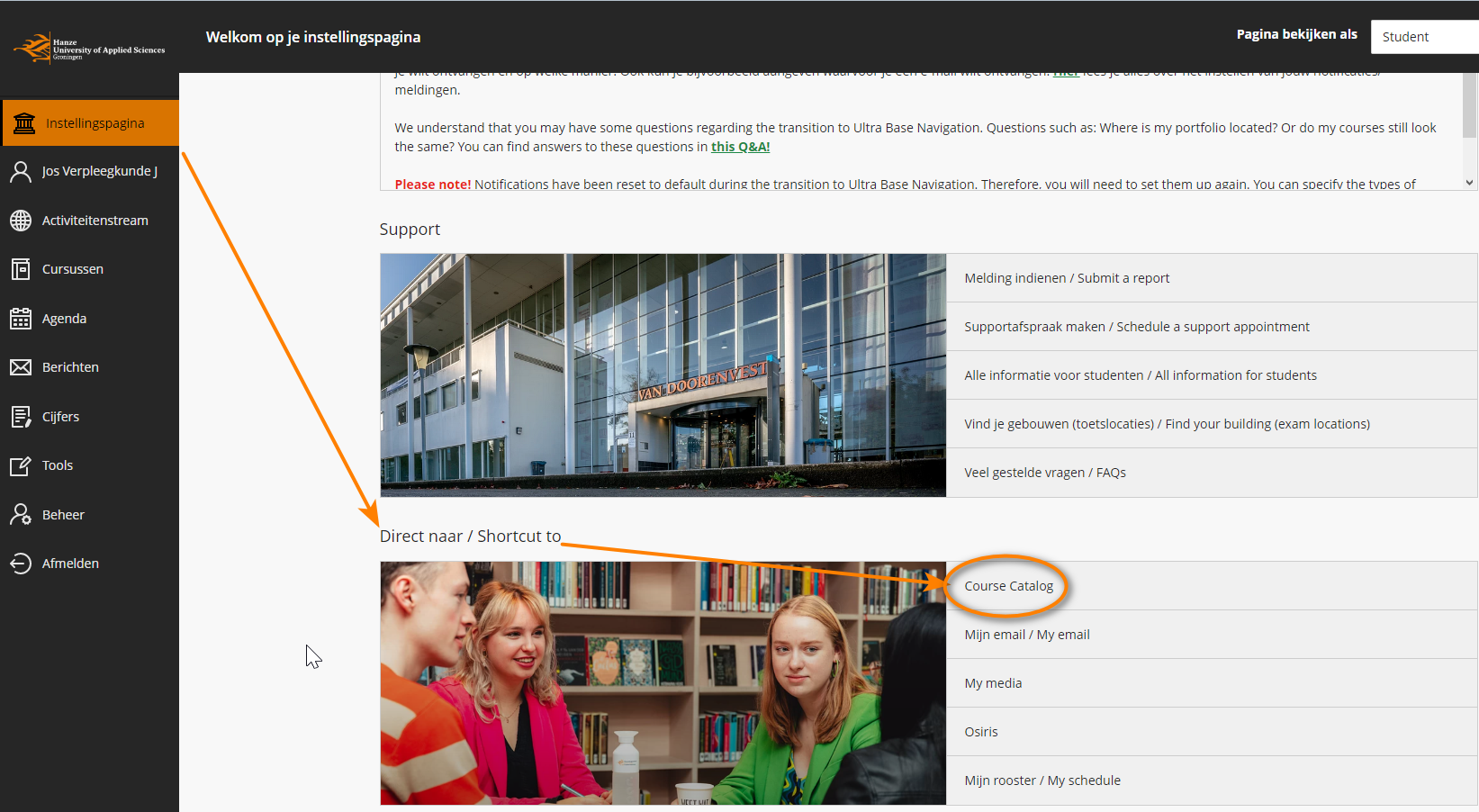Click the Agenda calendar icon

21,319
